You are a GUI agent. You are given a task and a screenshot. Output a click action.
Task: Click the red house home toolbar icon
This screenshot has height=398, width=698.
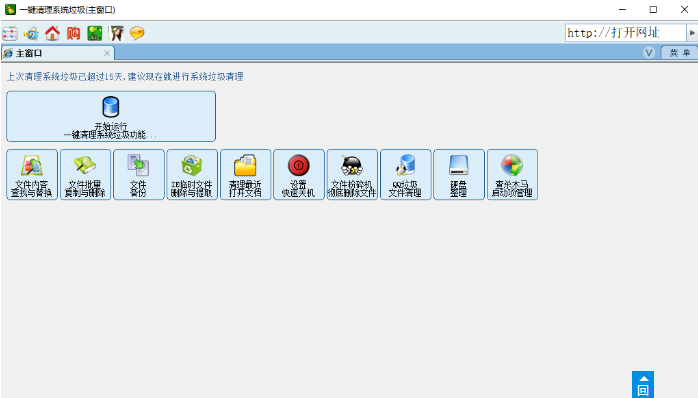coord(52,33)
